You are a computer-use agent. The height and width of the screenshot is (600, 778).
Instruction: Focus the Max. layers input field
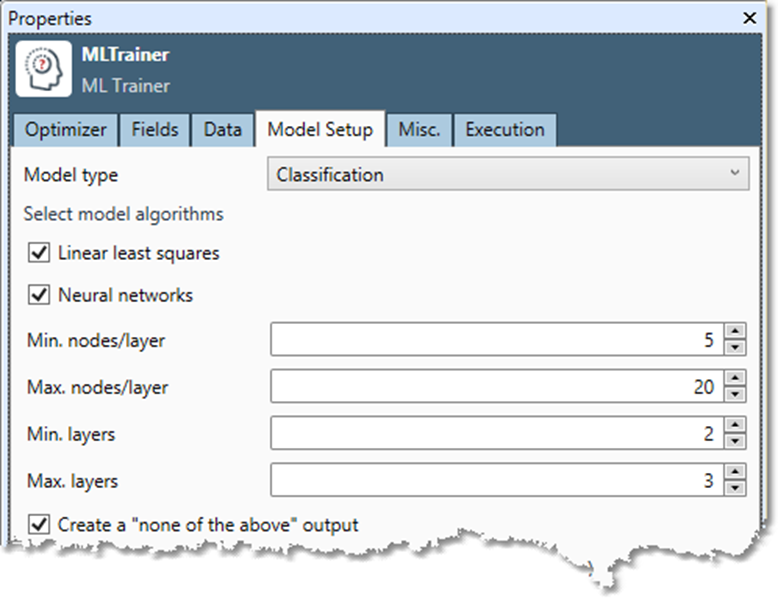pyautogui.click(x=495, y=481)
